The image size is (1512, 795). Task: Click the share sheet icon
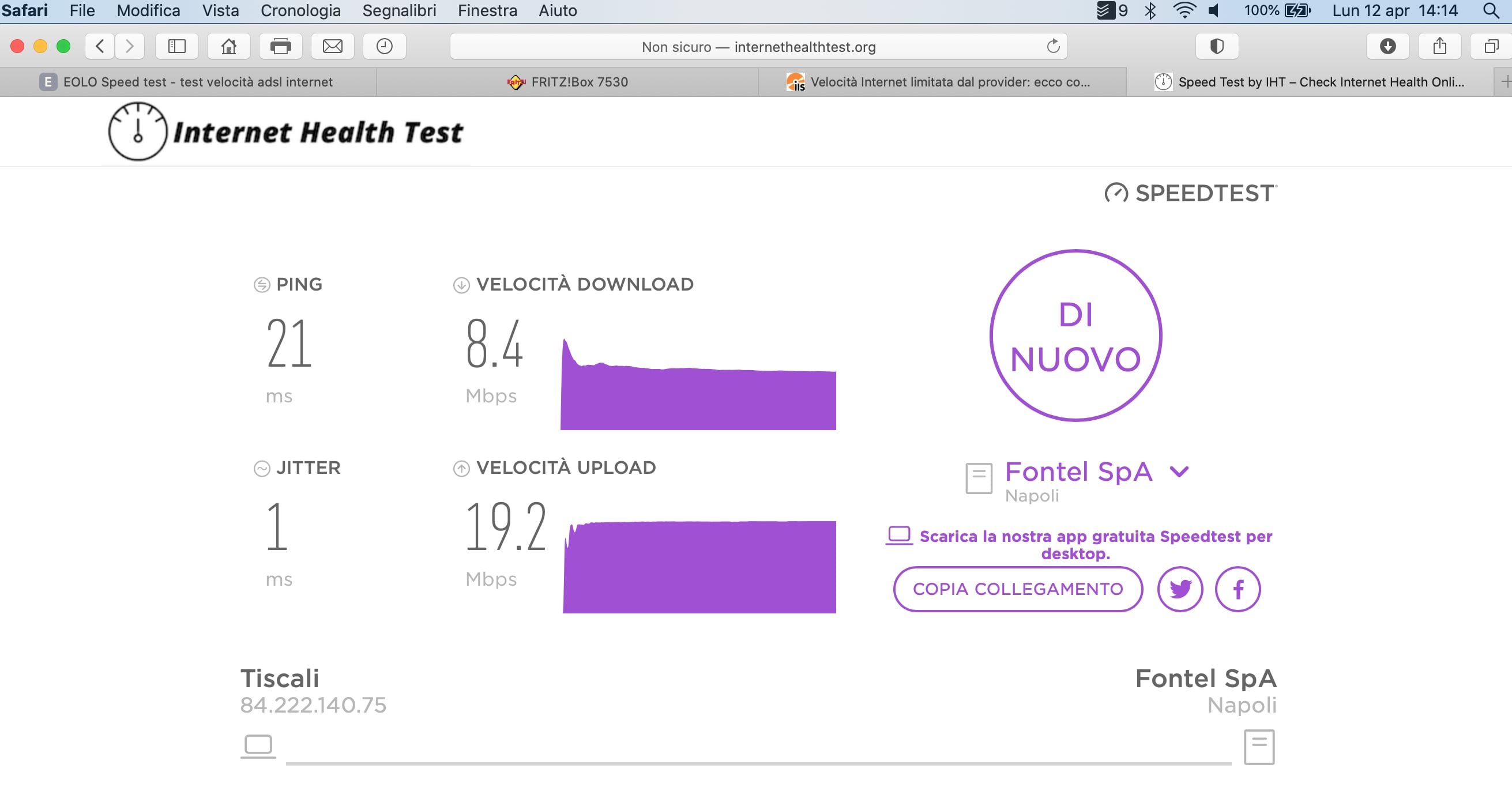(1439, 46)
